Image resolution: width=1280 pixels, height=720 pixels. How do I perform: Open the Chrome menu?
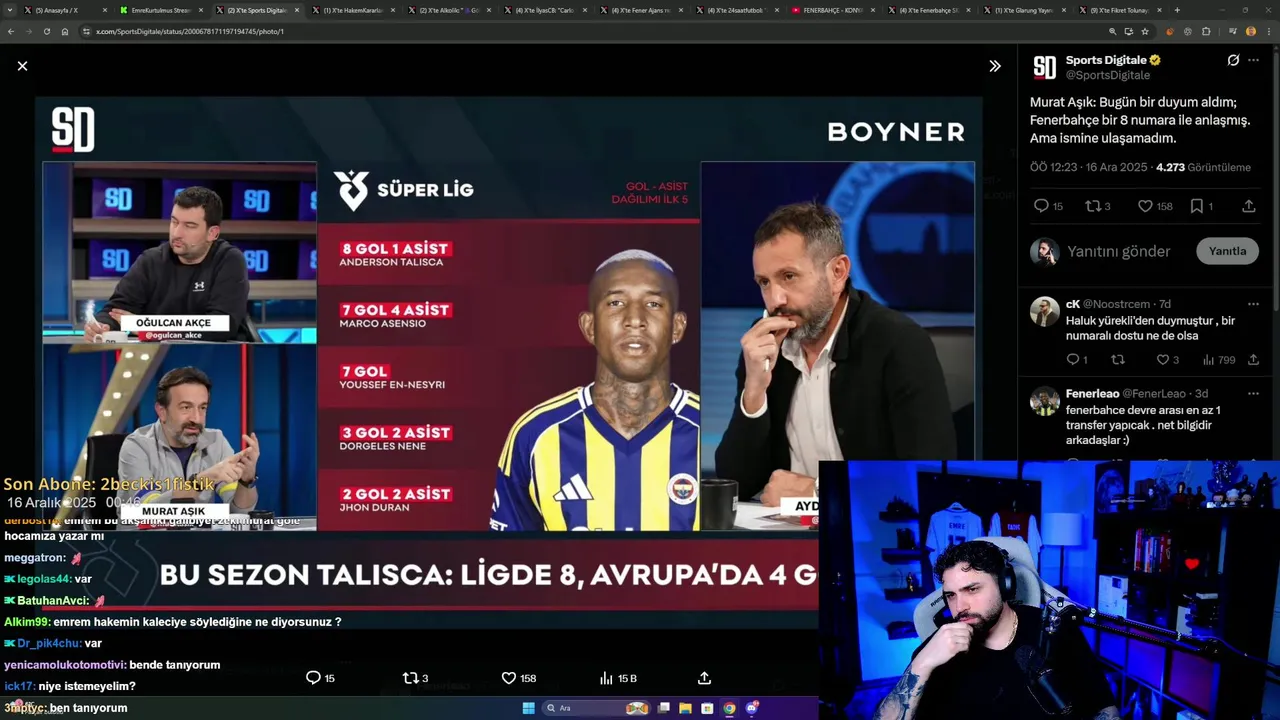(1270, 31)
